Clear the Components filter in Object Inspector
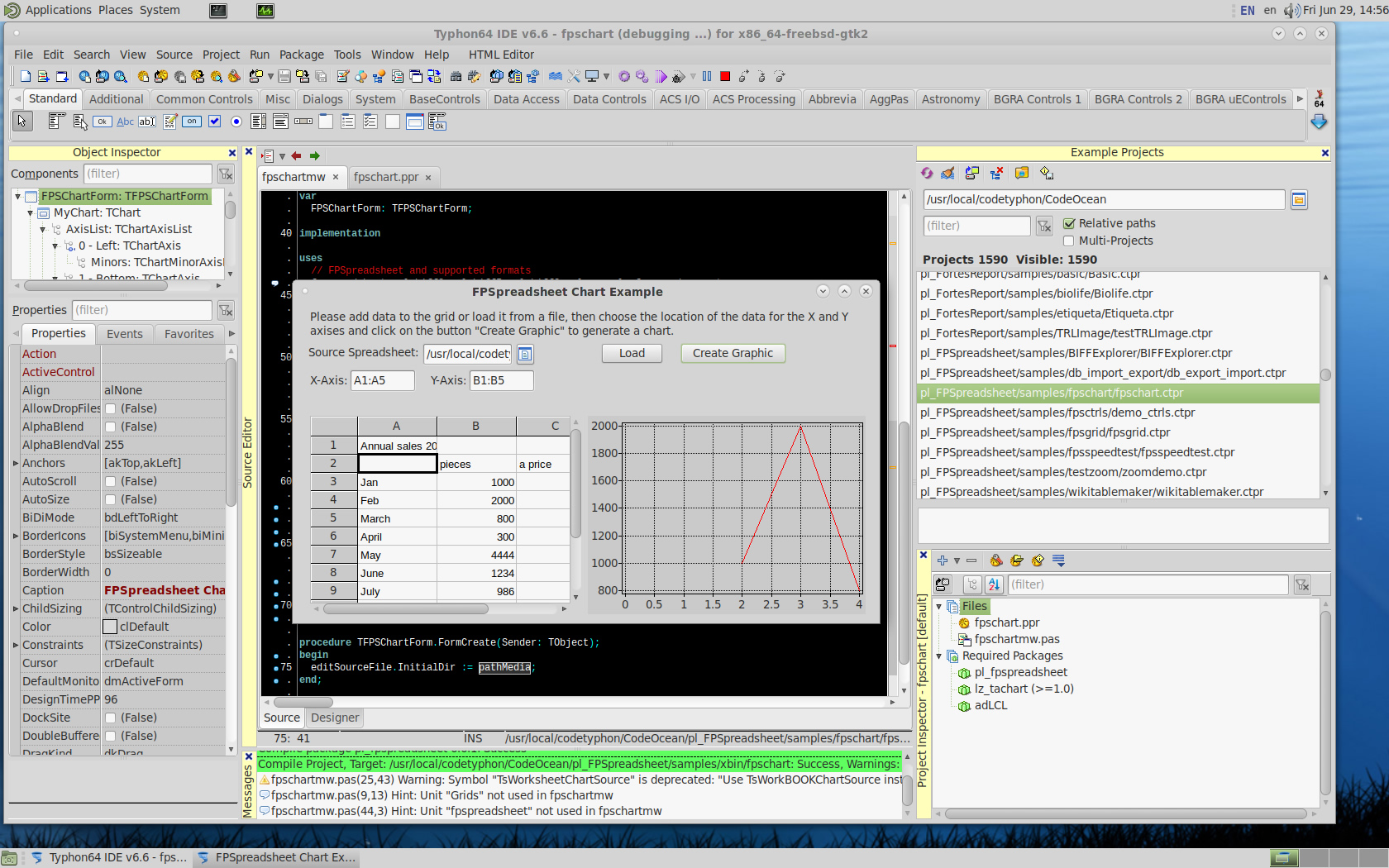Image resolution: width=1389 pixels, height=868 pixels. coord(226,174)
